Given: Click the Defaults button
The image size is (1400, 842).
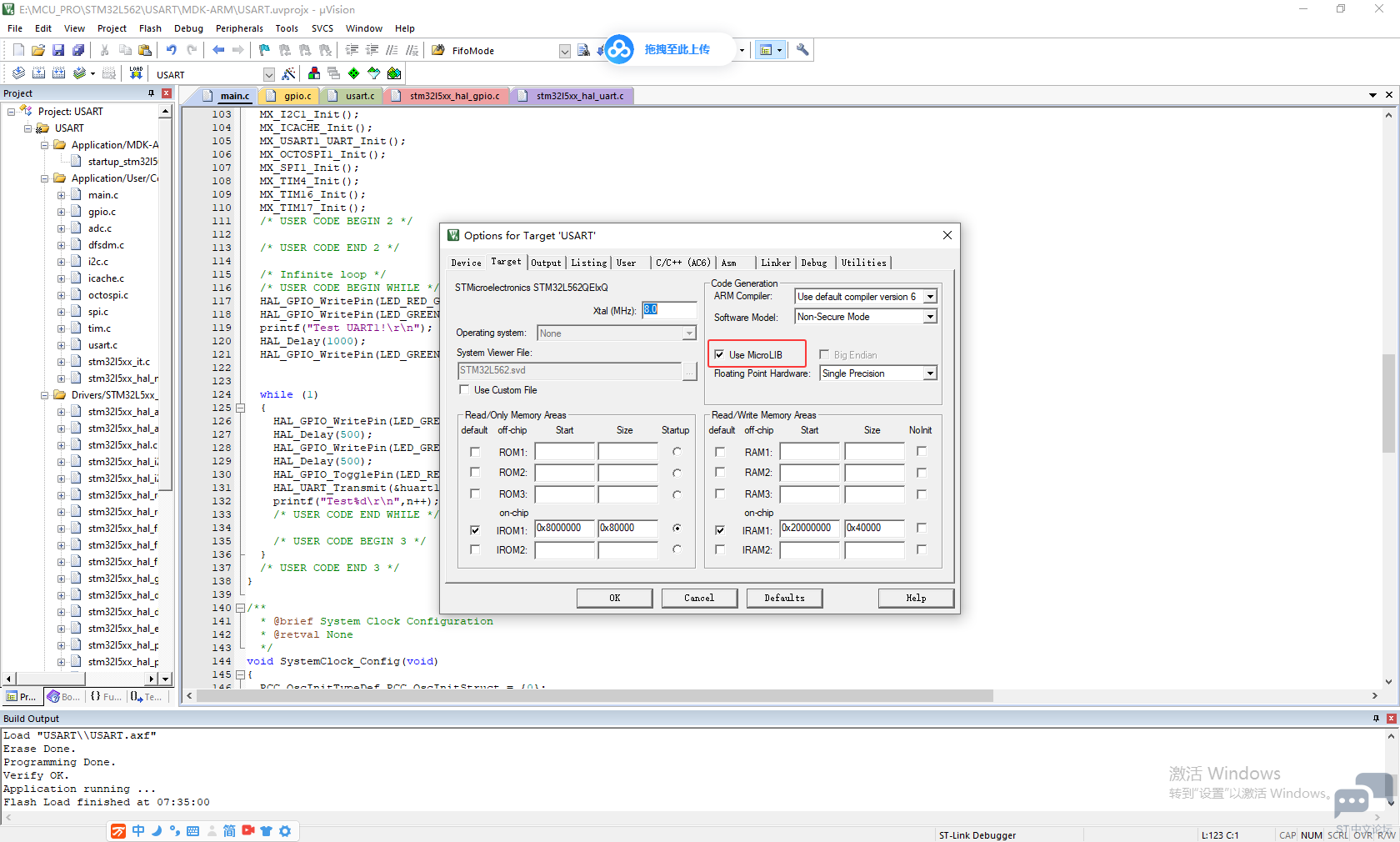Looking at the screenshot, I should point(785,598).
